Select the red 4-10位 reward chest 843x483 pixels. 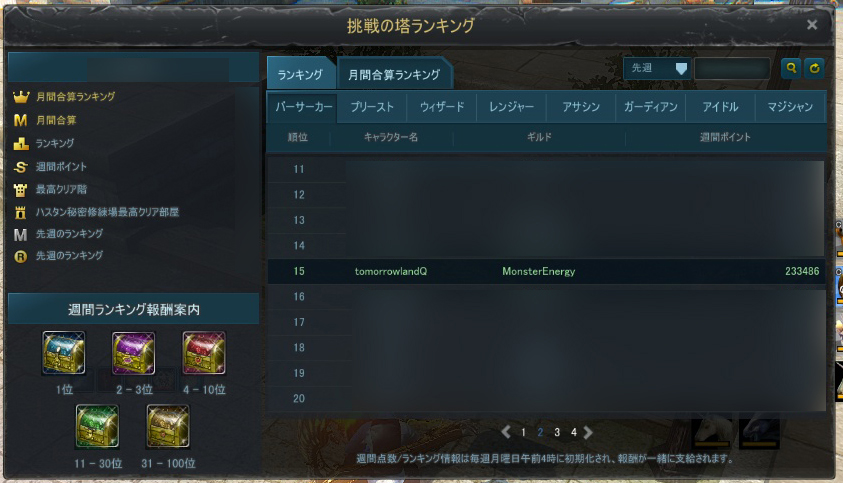pos(204,353)
